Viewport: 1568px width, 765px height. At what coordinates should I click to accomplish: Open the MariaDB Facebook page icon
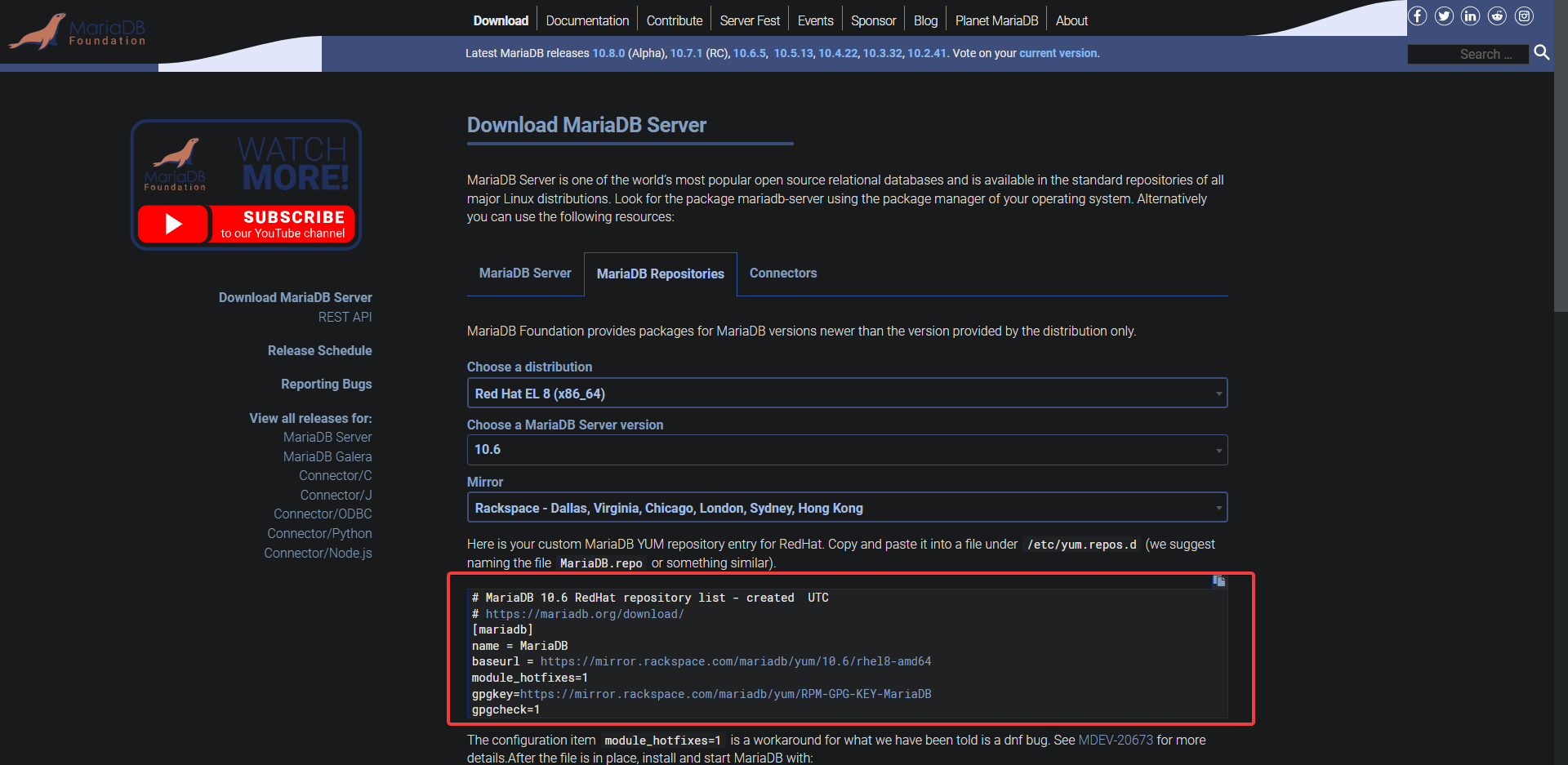1418,16
